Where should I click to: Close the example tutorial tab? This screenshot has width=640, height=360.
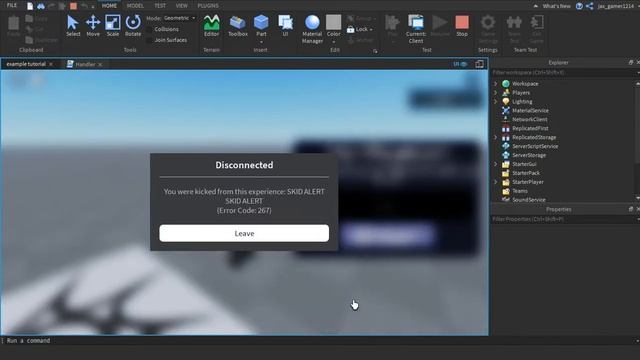click(51, 64)
